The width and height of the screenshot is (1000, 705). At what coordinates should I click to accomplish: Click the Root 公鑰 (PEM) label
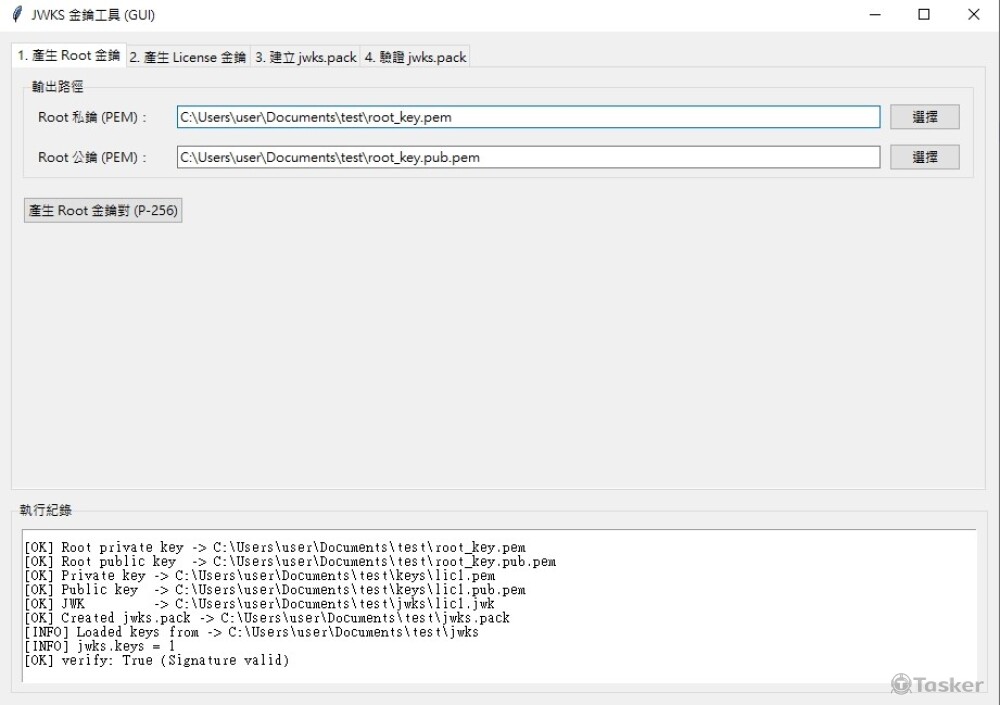point(93,157)
